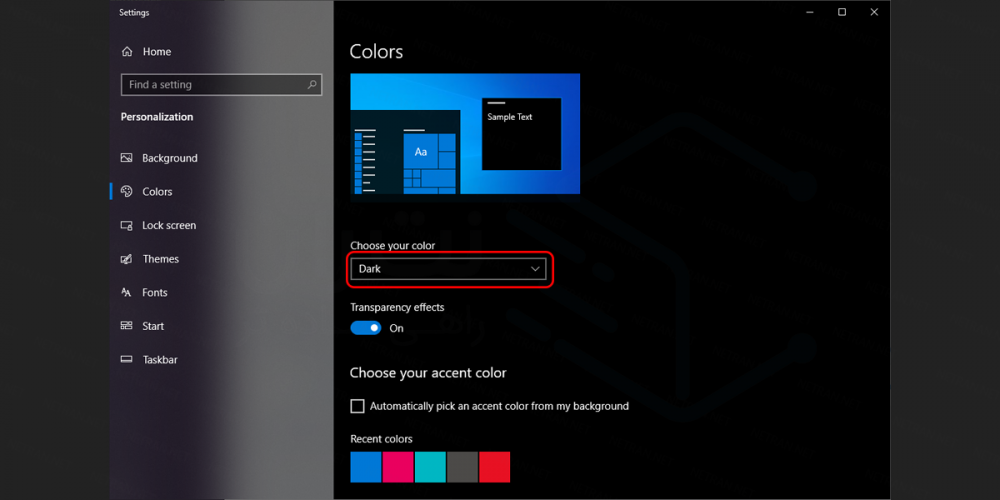This screenshot has width=1000, height=500.
Task: Click the Lock screen icon
Action: pos(127,226)
